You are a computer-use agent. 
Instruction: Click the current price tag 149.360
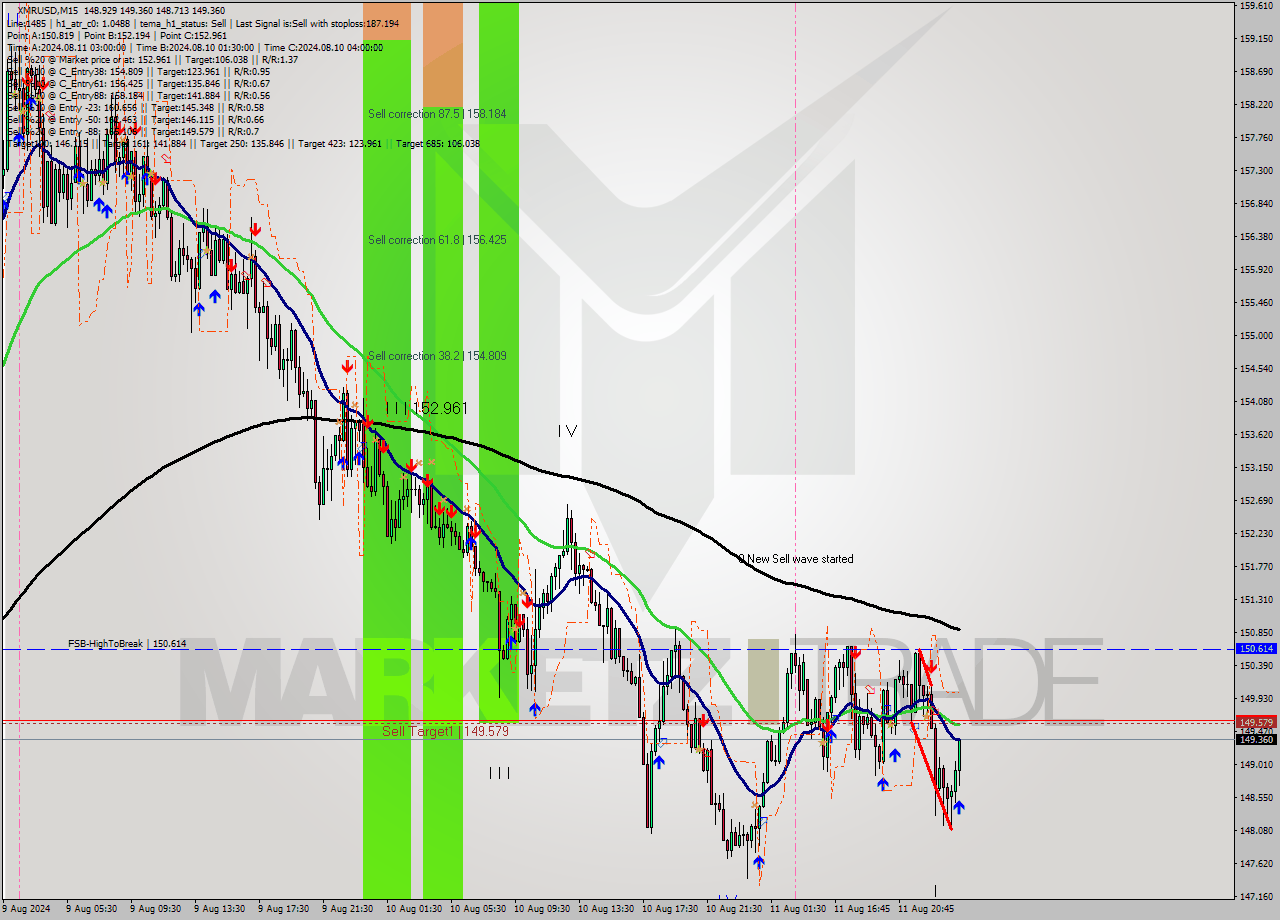tap(1256, 739)
